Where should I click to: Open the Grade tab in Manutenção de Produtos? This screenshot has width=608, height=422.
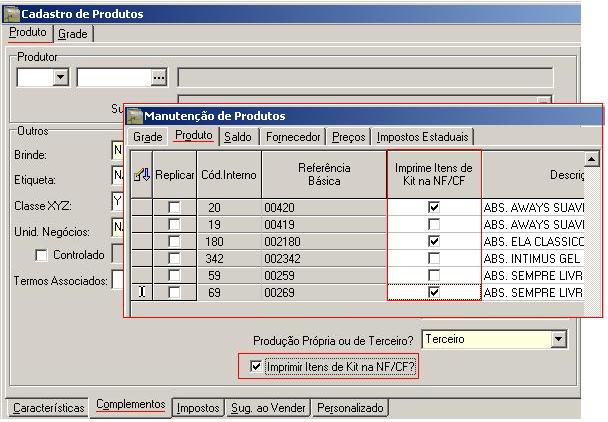[x=147, y=137]
